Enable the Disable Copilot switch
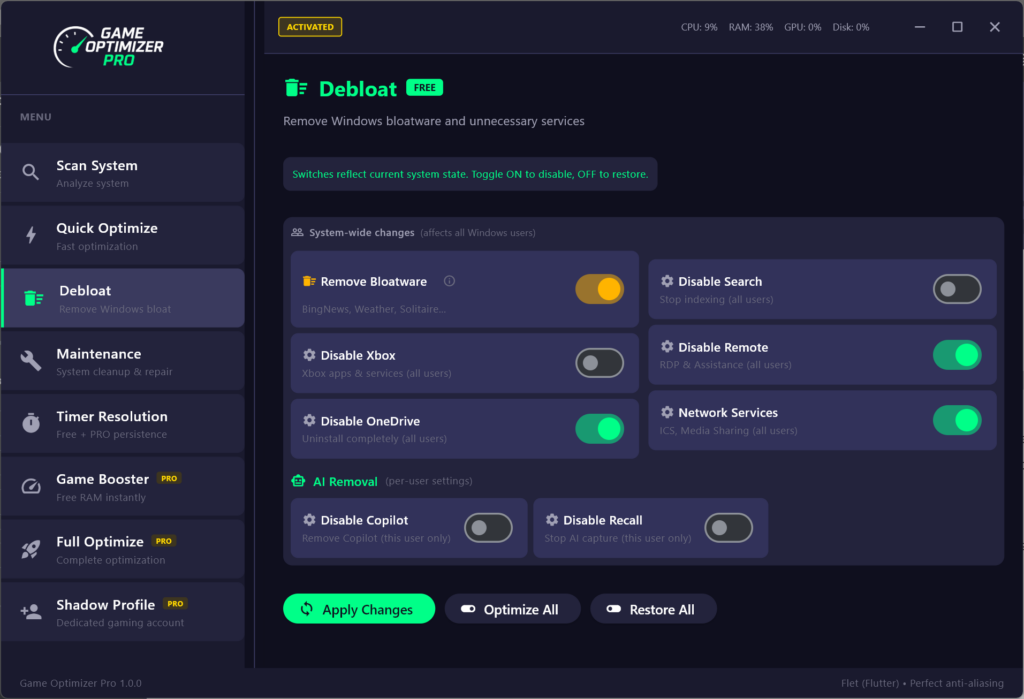The height and width of the screenshot is (699, 1024). coord(488,528)
